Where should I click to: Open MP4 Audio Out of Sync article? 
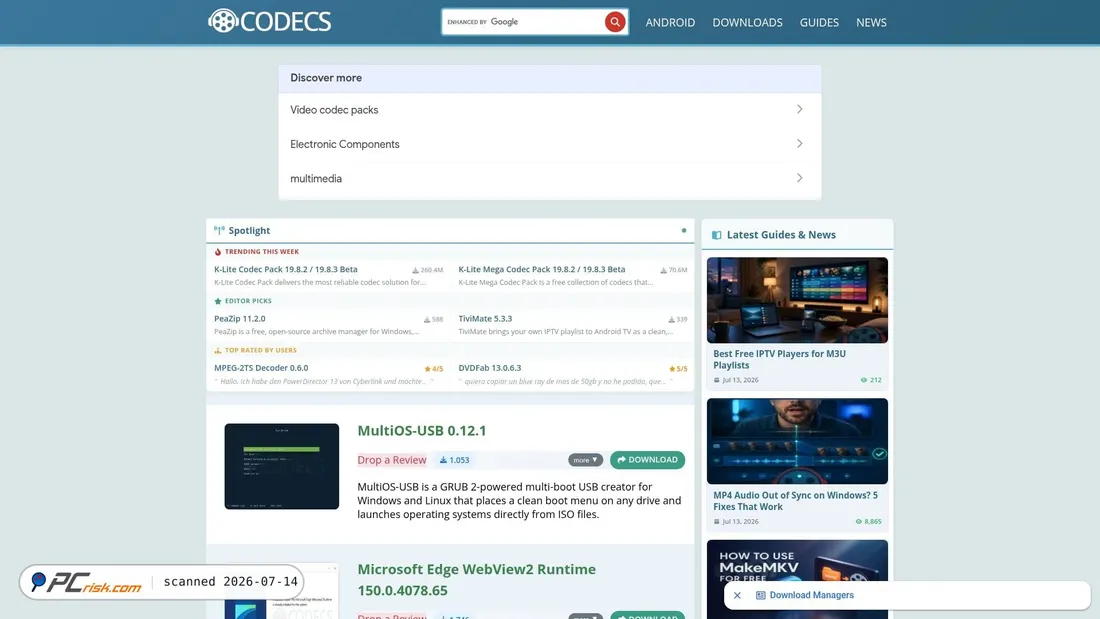[795, 501]
